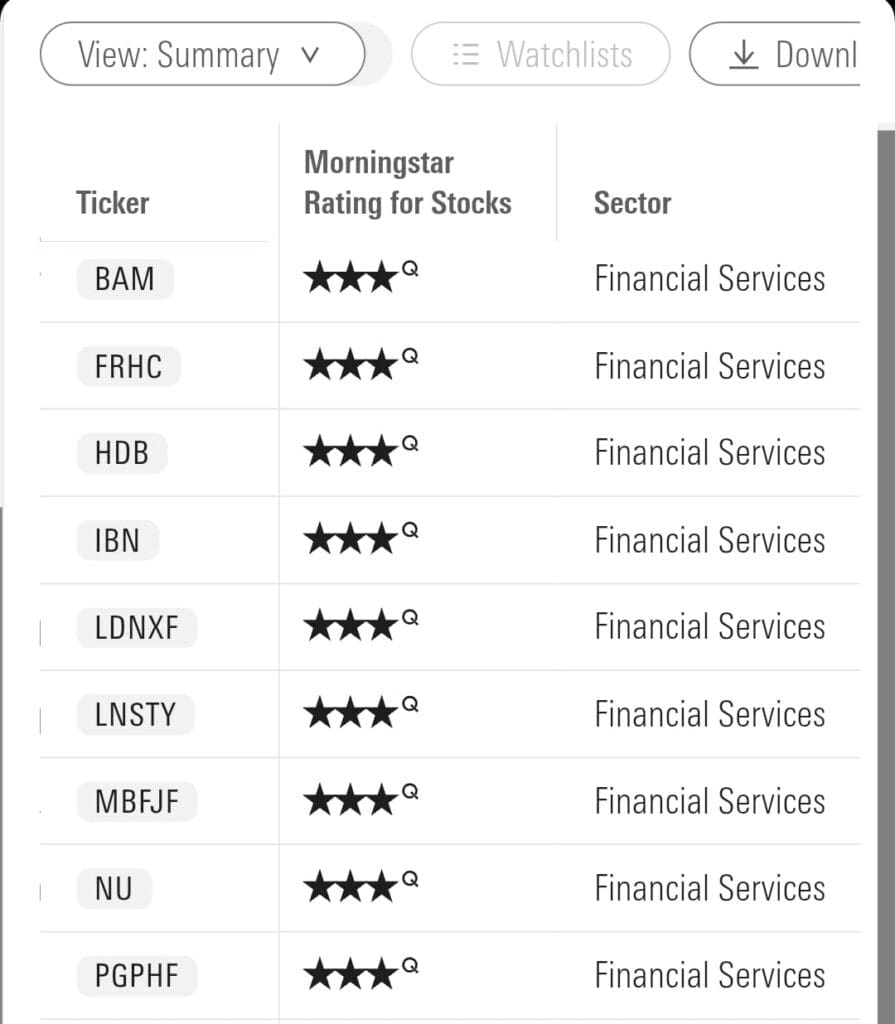Open the FRHC ticker link
The image size is (895, 1024).
click(x=128, y=366)
